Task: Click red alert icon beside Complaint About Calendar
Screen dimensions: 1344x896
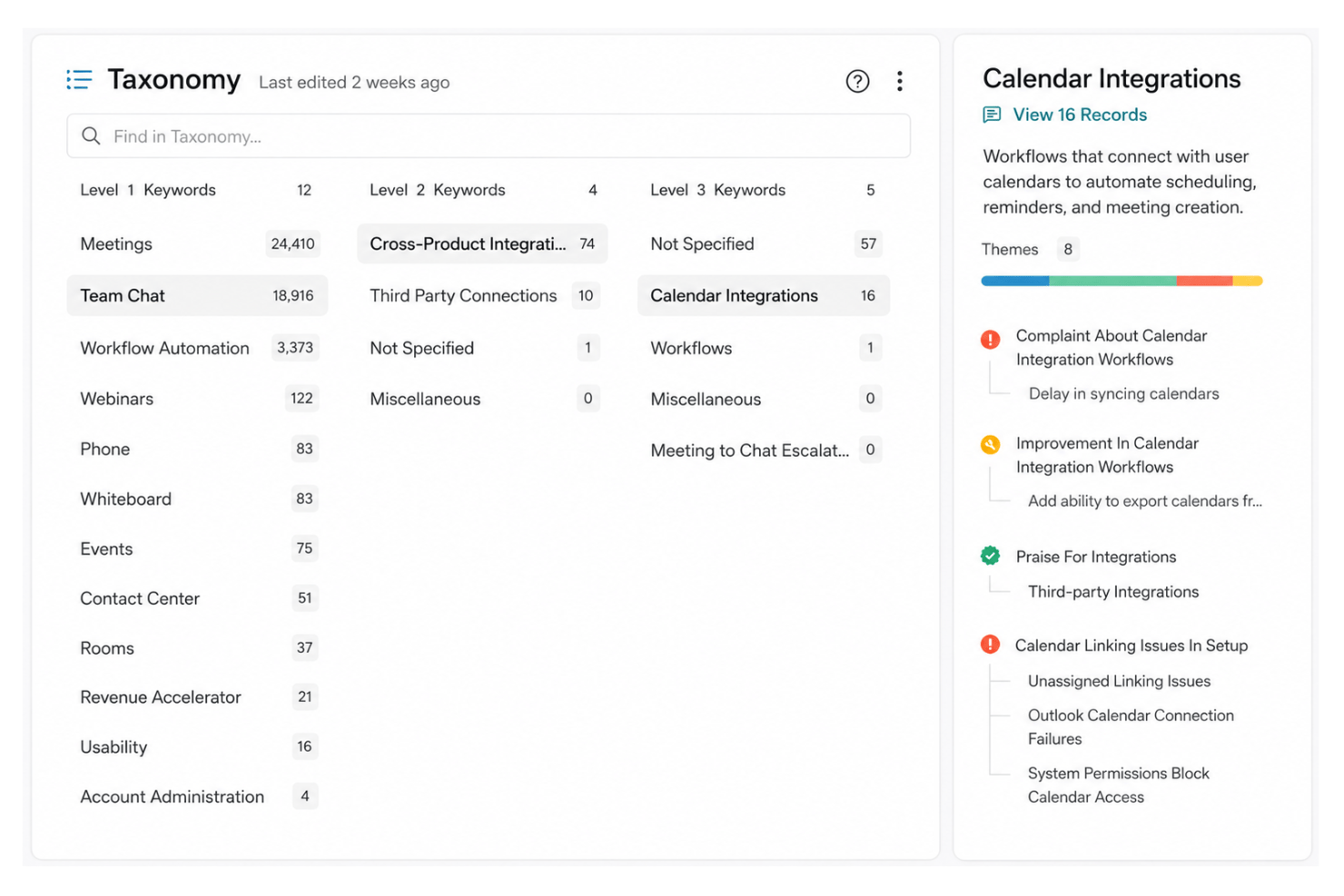Action: click(x=990, y=340)
